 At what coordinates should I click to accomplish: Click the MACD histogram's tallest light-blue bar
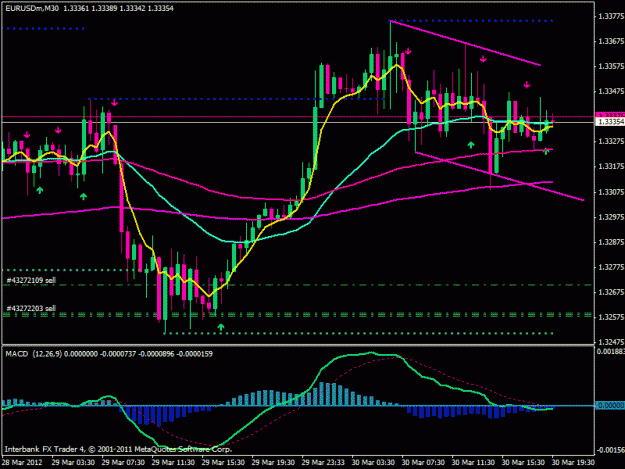322,394
